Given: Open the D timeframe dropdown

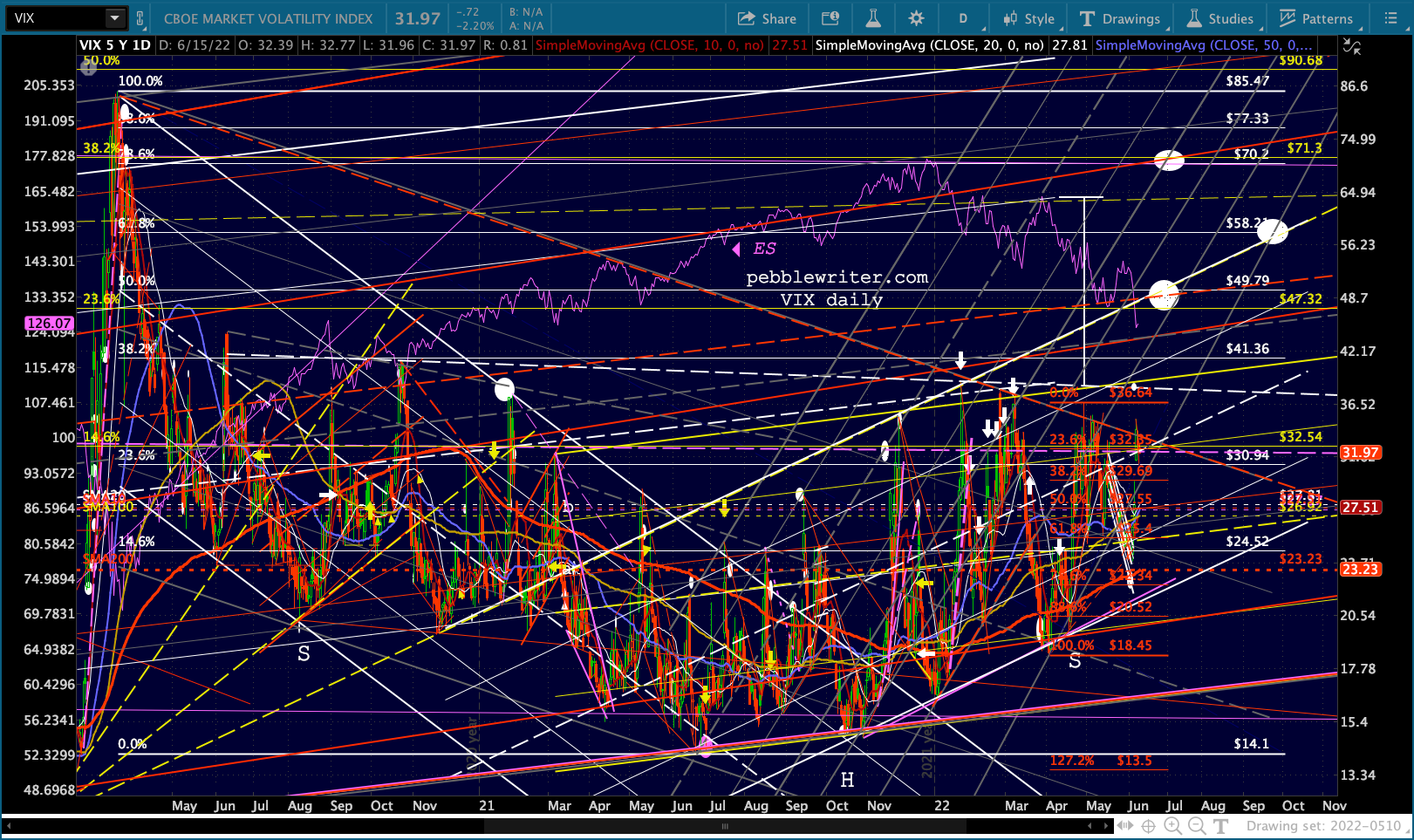Looking at the screenshot, I should click(964, 18).
